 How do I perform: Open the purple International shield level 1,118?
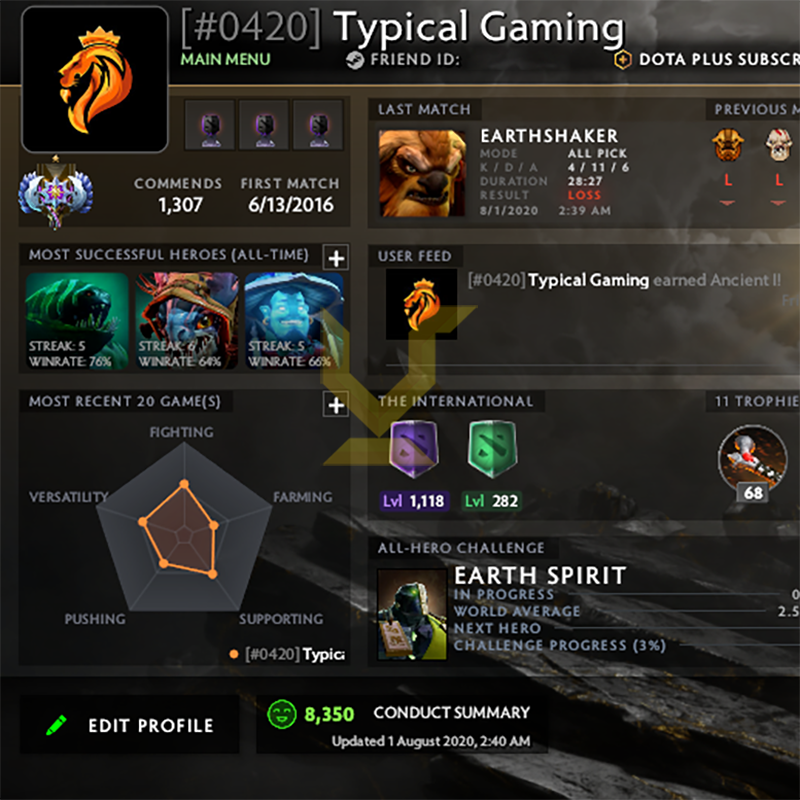coord(414,449)
